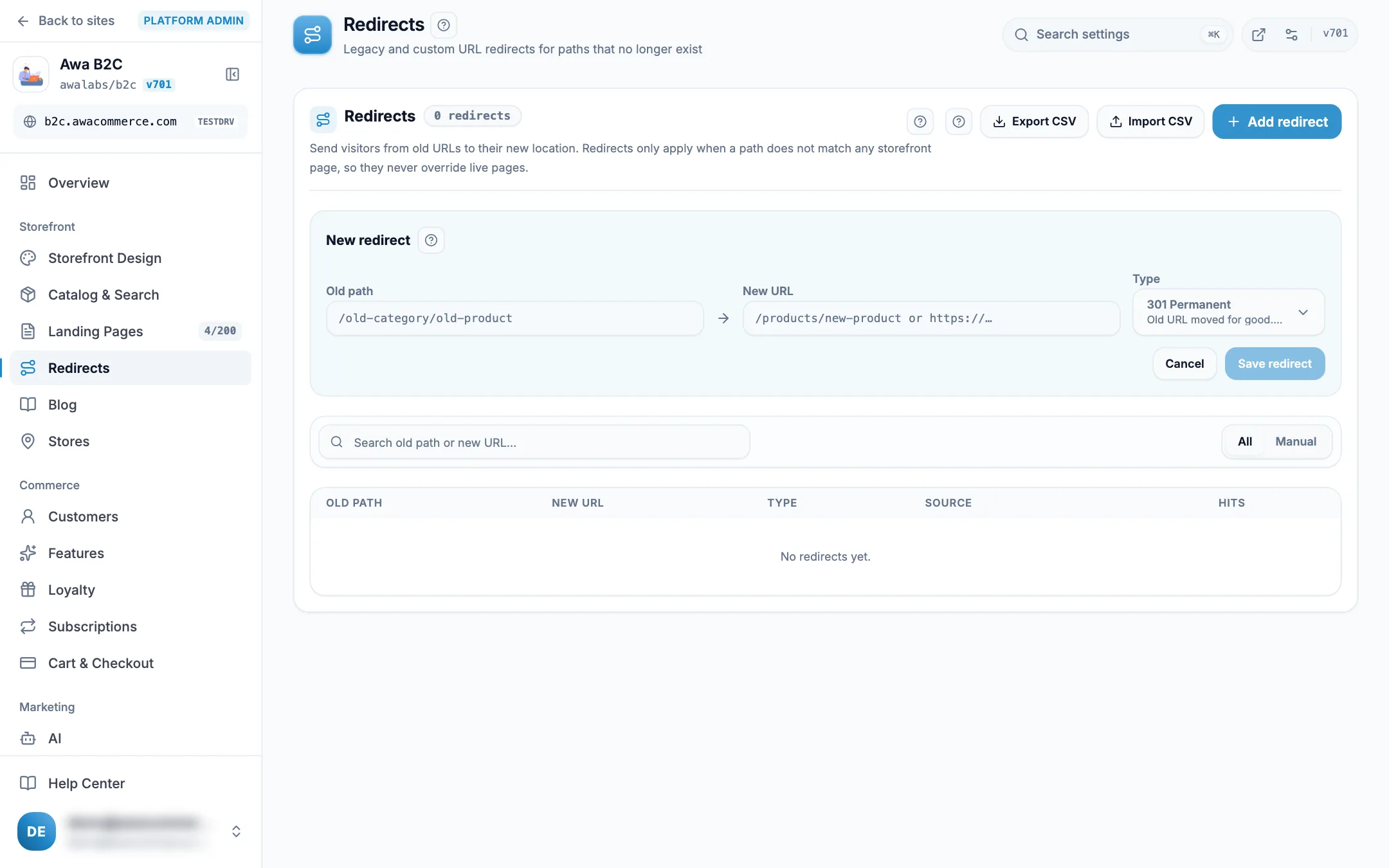Click the AI robot icon
The width and height of the screenshot is (1389, 868).
[28, 738]
